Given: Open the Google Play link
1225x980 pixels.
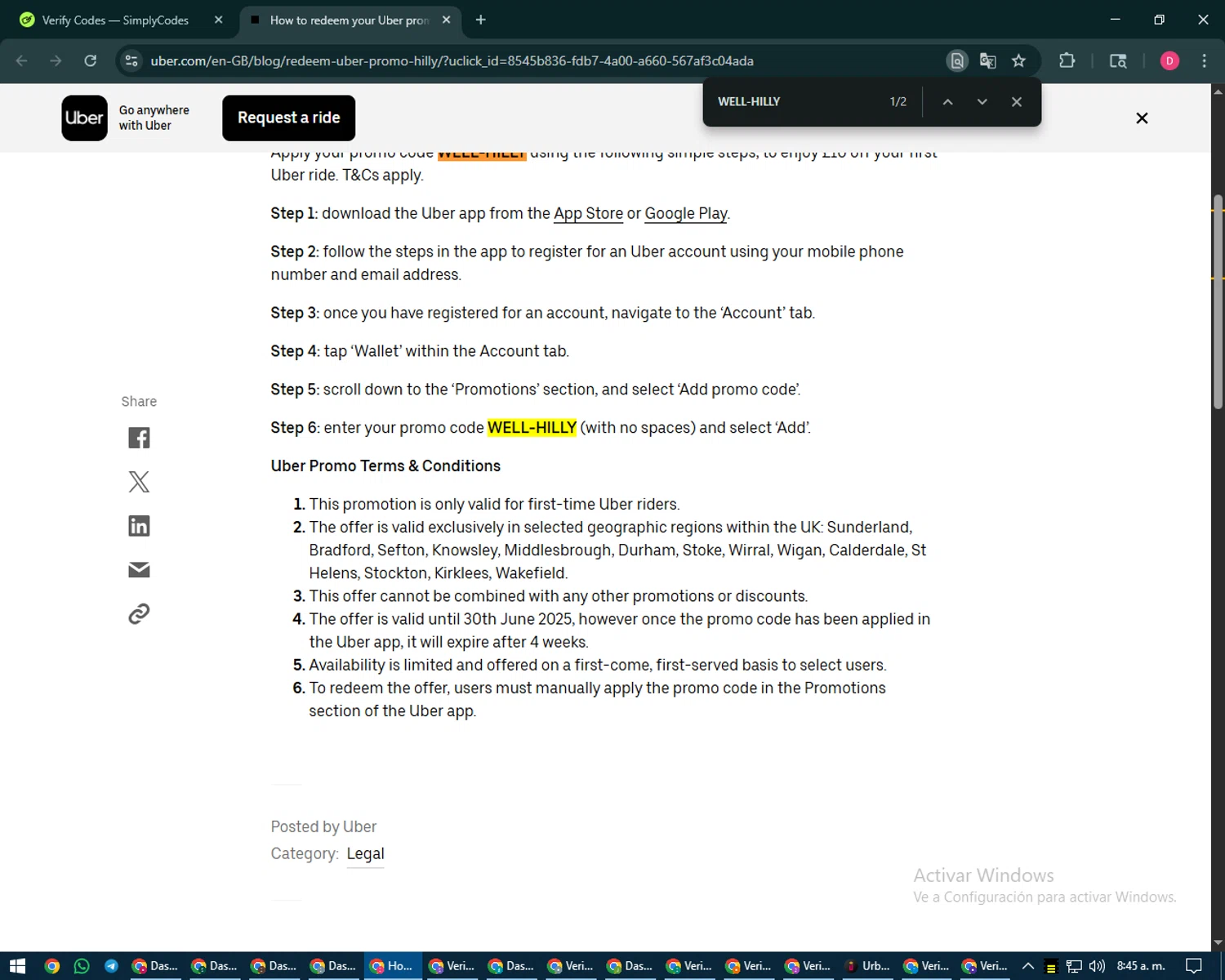Looking at the screenshot, I should pyautogui.click(x=685, y=213).
